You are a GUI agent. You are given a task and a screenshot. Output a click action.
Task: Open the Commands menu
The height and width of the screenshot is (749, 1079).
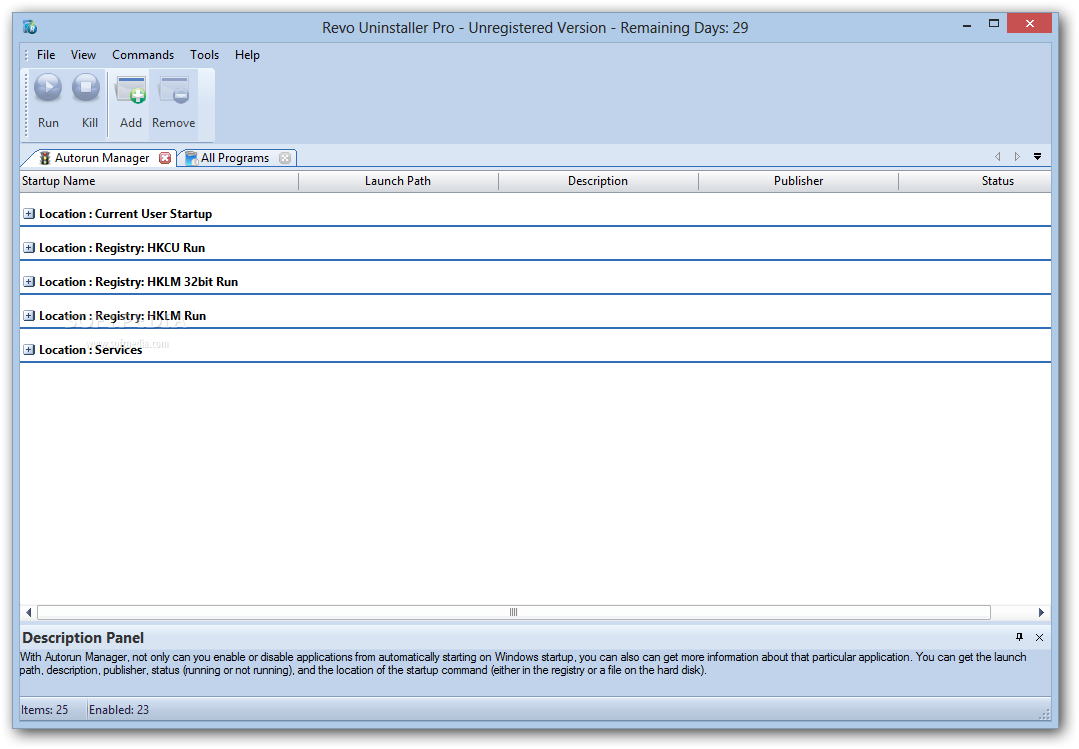[x=143, y=55]
